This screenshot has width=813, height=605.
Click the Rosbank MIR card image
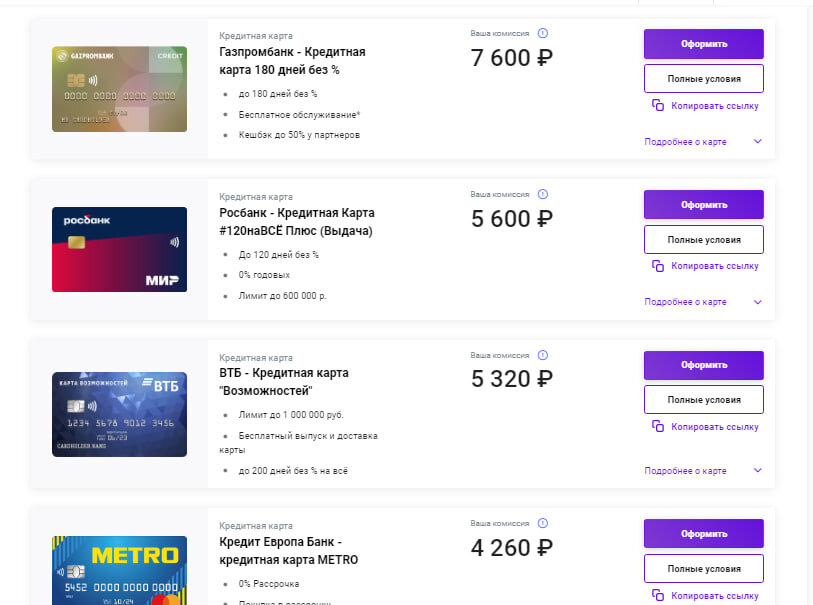(x=119, y=249)
